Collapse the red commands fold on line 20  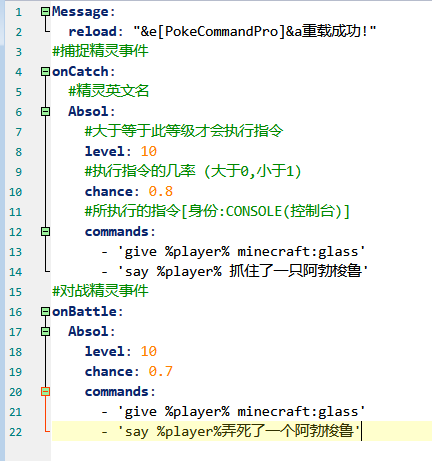(45, 391)
